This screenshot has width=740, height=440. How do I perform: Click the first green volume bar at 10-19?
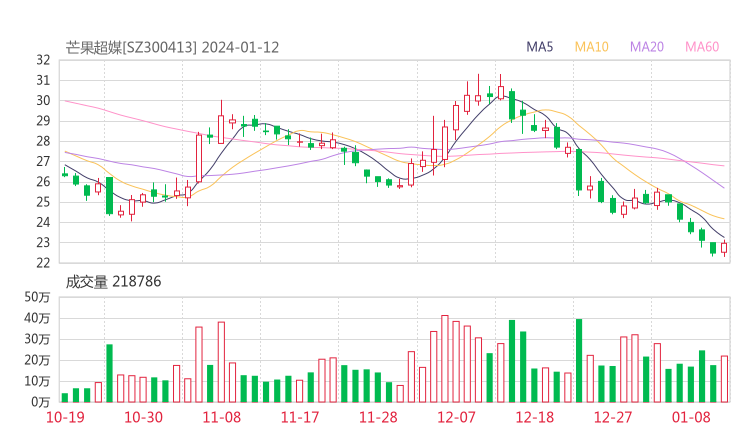coord(65,398)
